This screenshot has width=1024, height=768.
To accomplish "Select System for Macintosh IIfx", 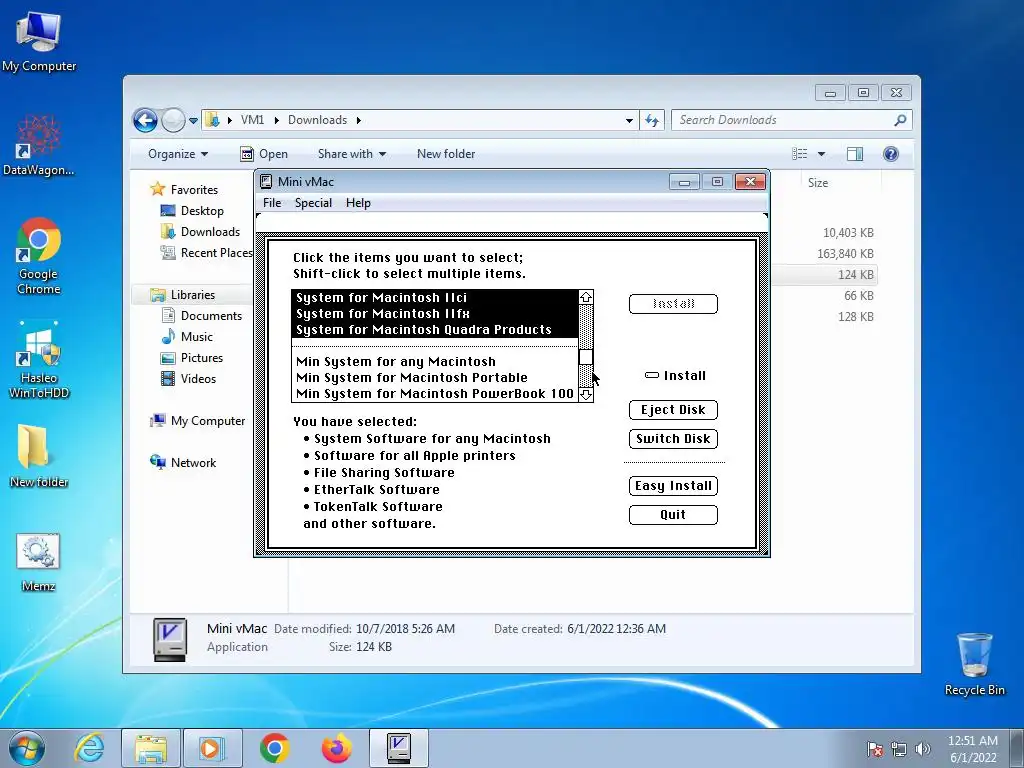I will tap(435, 314).
